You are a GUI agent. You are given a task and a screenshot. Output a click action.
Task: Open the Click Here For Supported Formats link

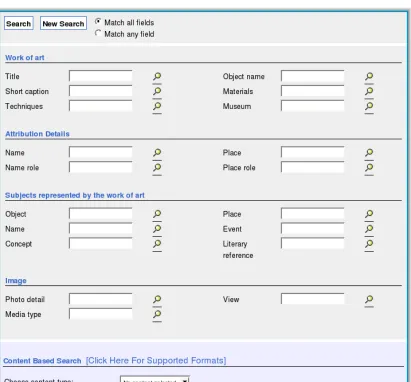click(156, 361)
